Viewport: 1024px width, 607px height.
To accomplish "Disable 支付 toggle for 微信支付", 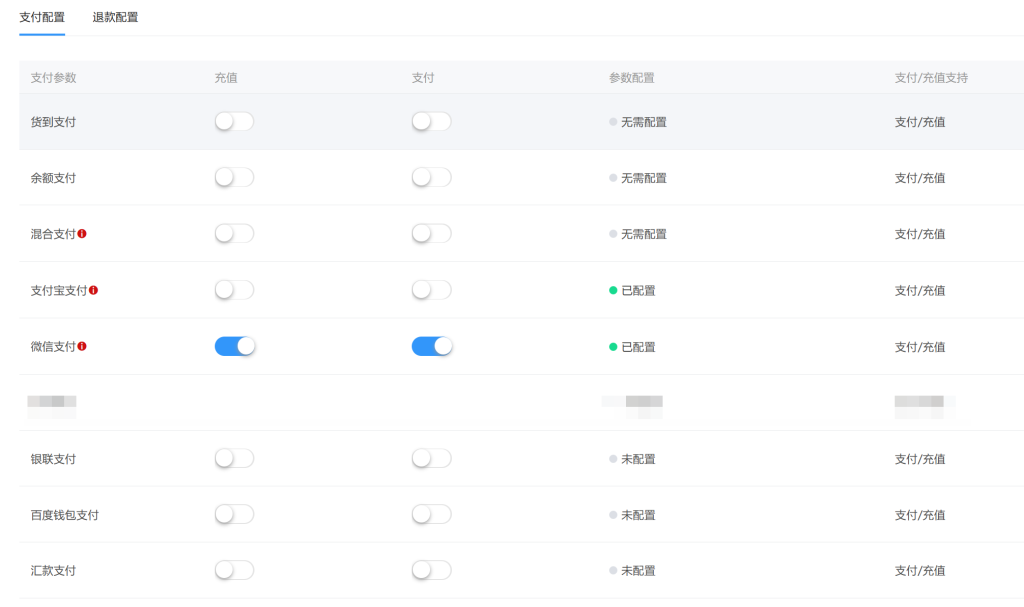I will pos(432,346).
